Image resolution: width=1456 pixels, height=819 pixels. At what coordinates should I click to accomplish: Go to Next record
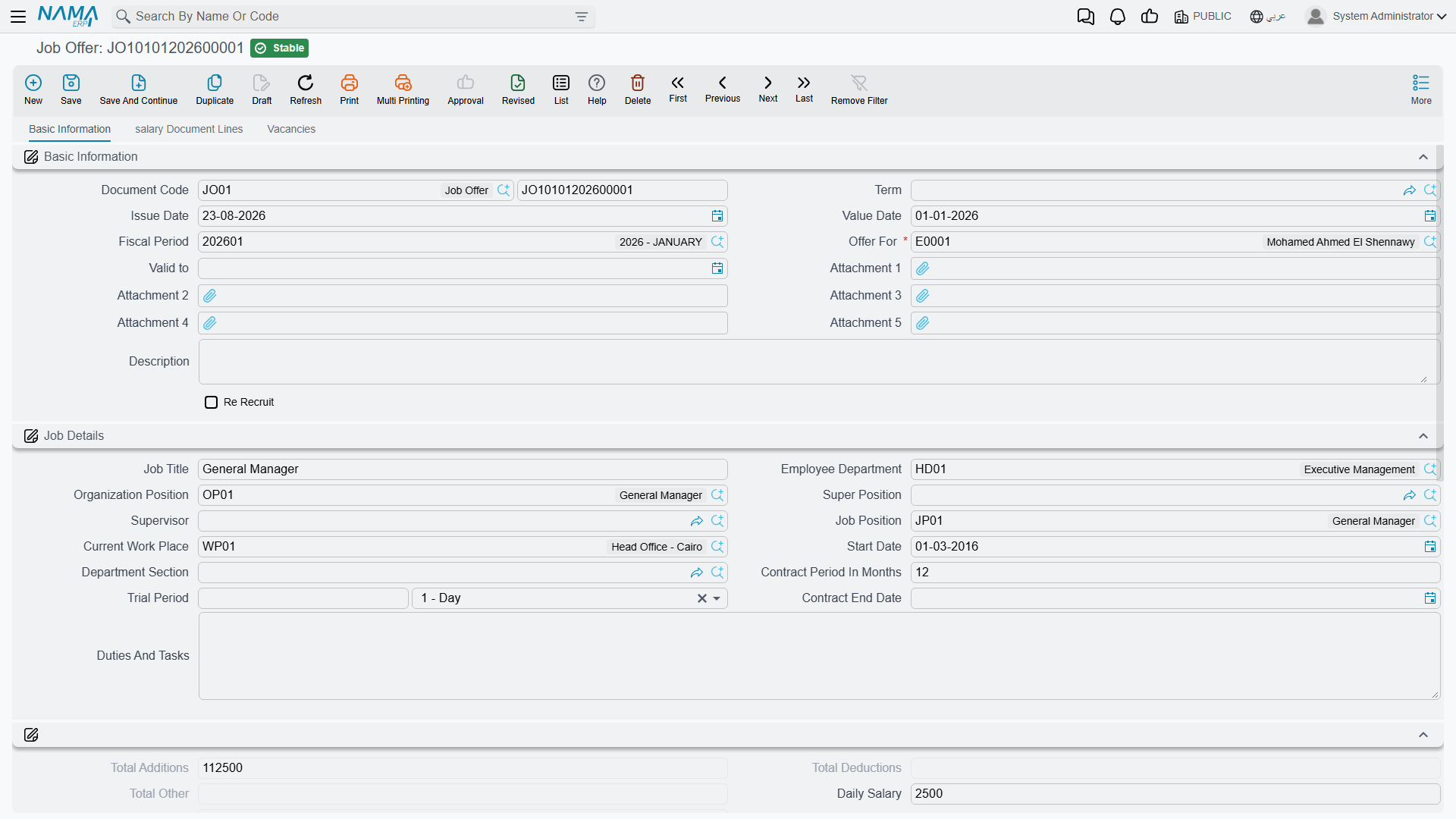pyautogui.click(x=768, y=88)
